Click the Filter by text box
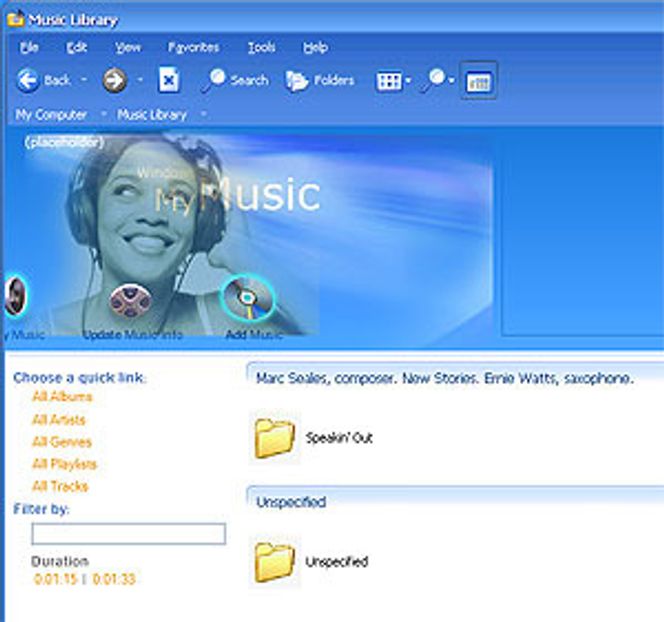 pos(128,534)
